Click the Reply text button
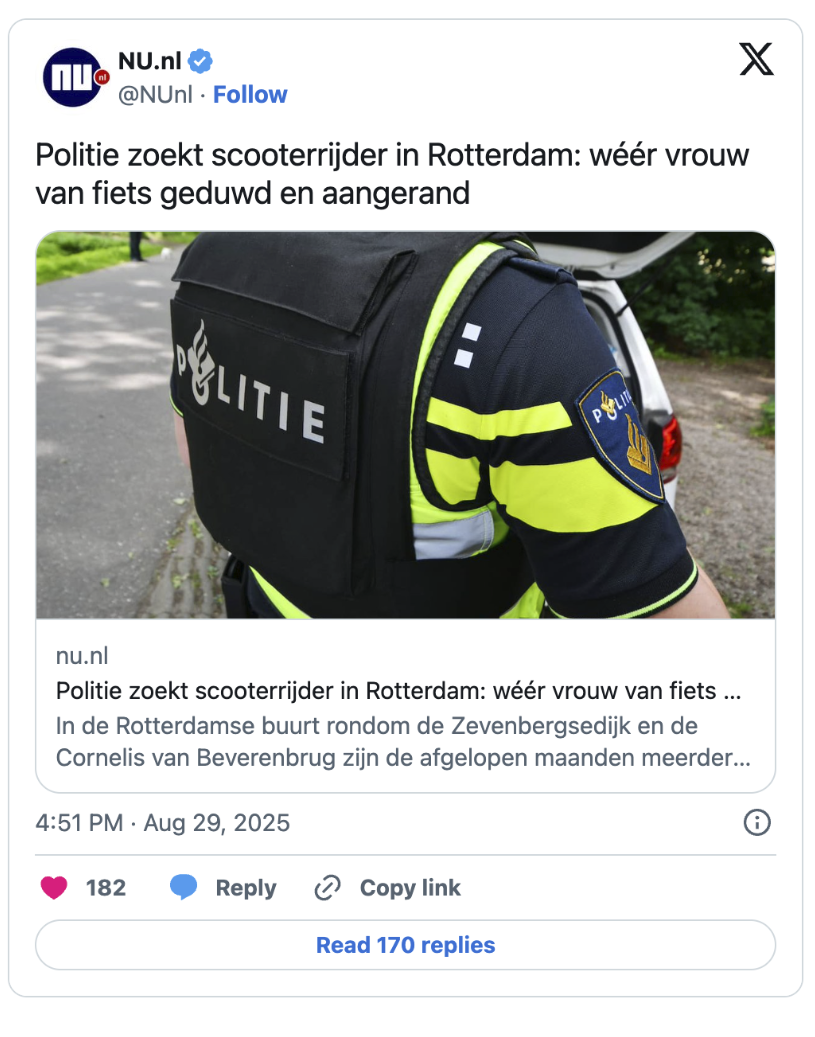Viewport: 815px width, 1037px height. click(x=246, y=888)
